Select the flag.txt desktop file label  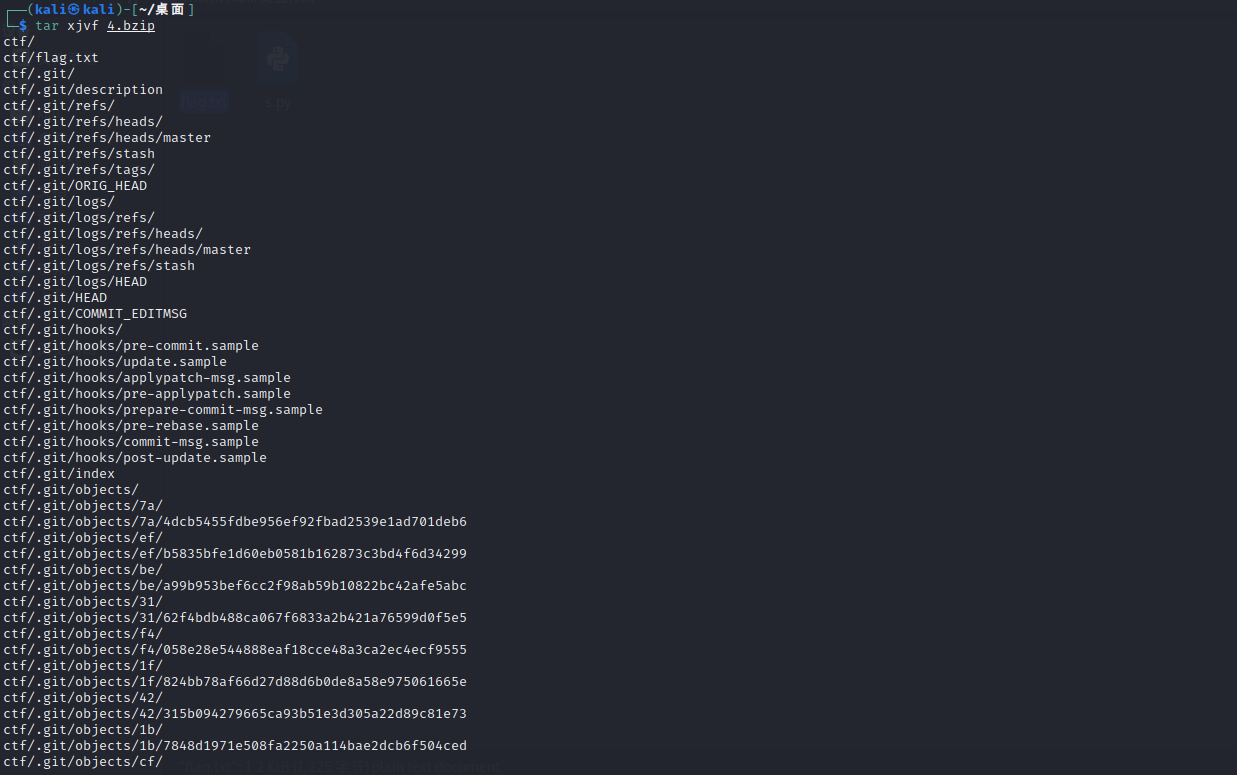pyautogui.click(x=205, y=102)
